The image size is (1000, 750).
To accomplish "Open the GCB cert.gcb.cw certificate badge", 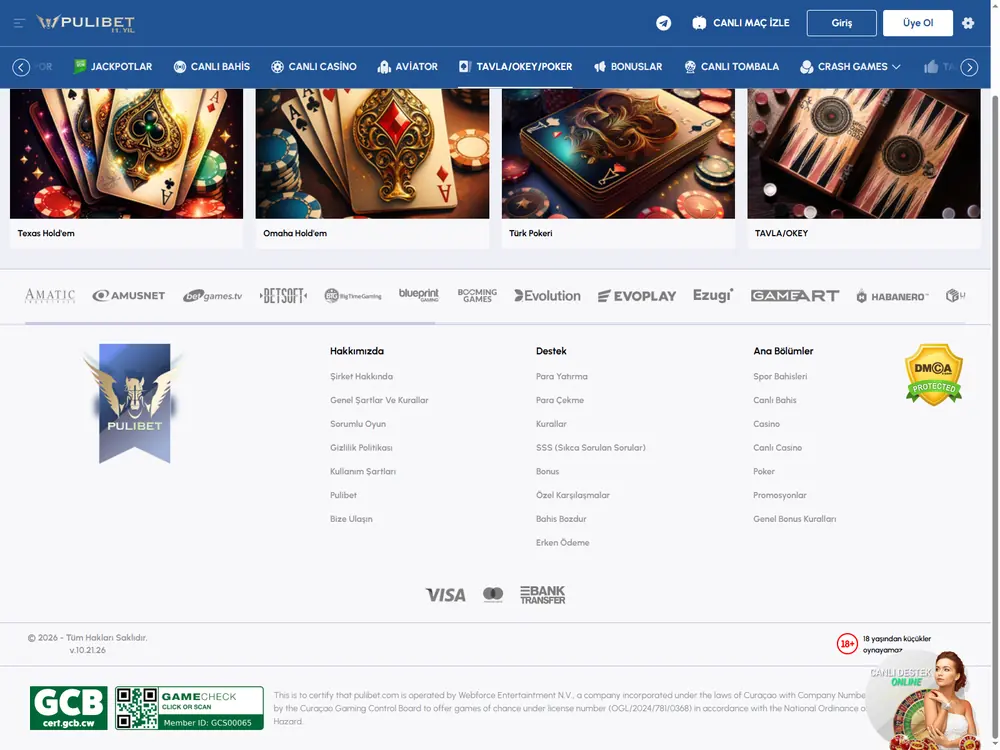I will coord(69,708).
